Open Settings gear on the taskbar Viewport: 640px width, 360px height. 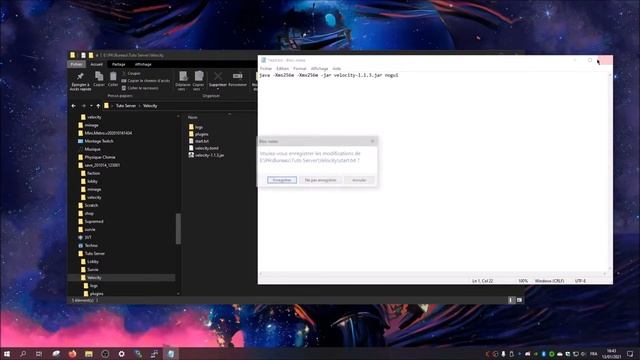[121, 354]
